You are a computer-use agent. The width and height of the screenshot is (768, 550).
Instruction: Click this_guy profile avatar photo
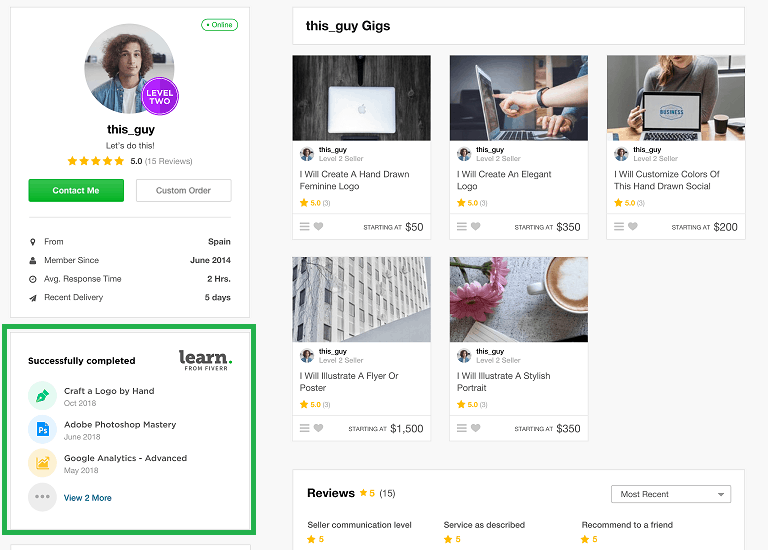pos(129,69)
